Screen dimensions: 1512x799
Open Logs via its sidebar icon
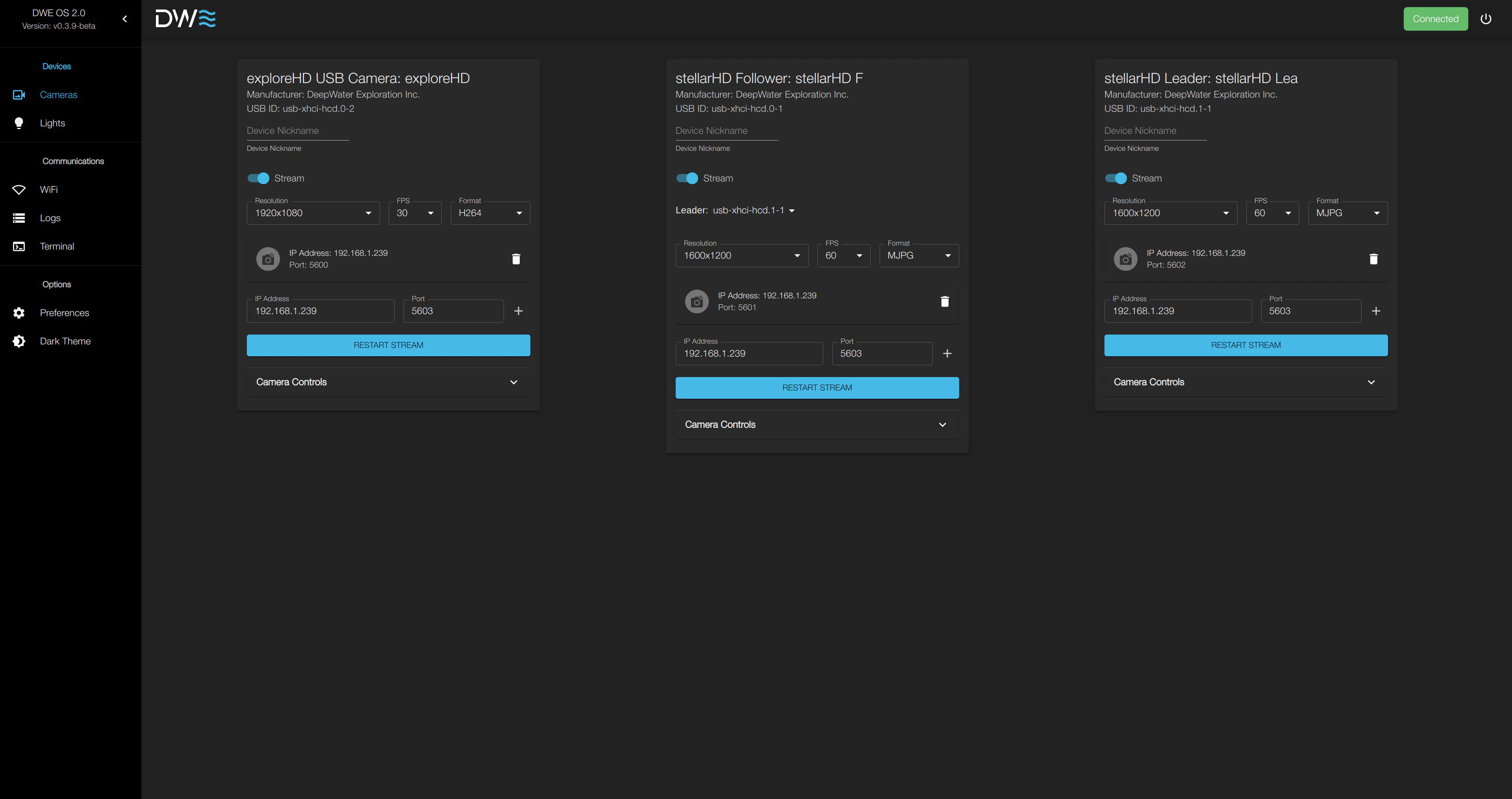[19, 218]
